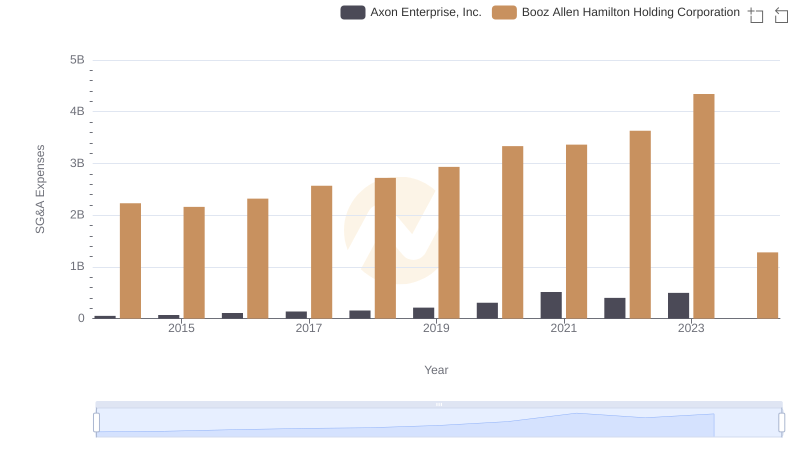Click the 2022 Booz Allen bar
This screenshot has height=461, width=800.
point(640,224)
